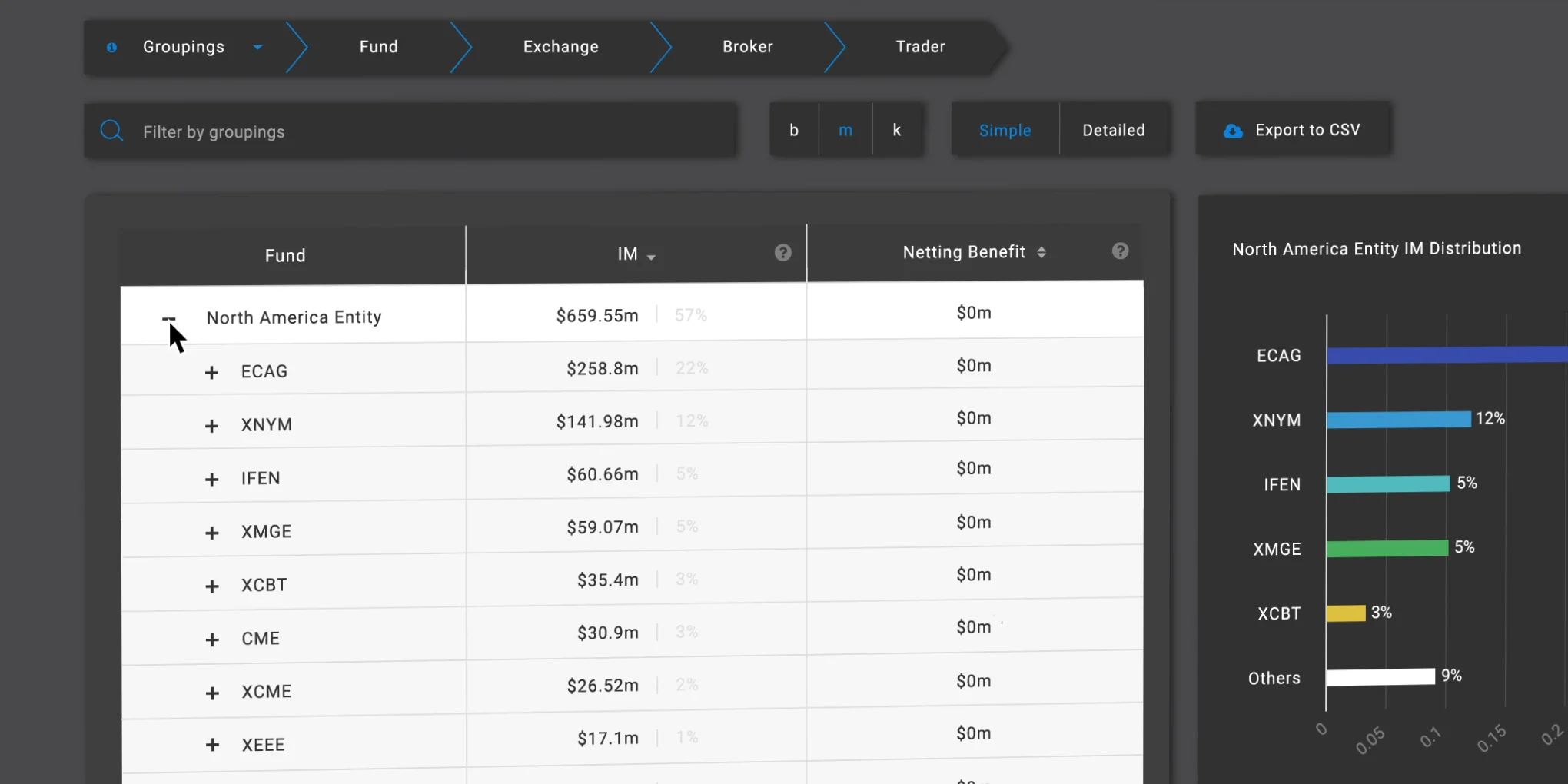
Task: Collapse the North America Entity row
Action: [x=169, y=318]
